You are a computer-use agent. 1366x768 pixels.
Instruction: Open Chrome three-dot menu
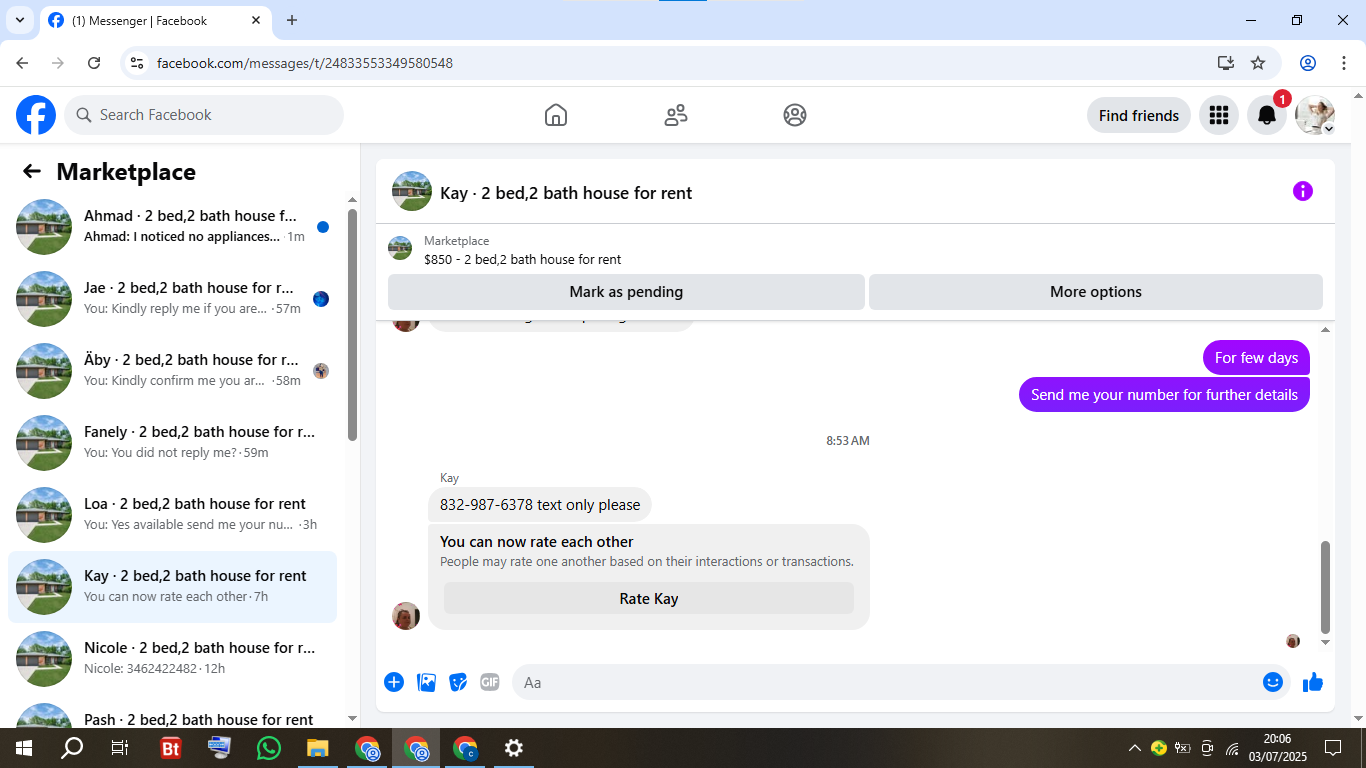coord(1344,63)
